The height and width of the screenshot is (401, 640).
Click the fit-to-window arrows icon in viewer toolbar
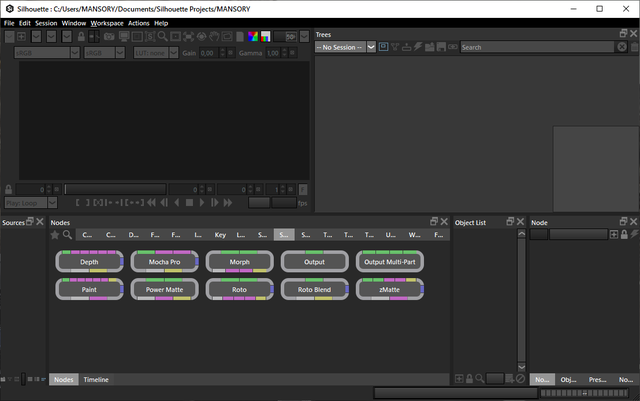coord(188,36)
